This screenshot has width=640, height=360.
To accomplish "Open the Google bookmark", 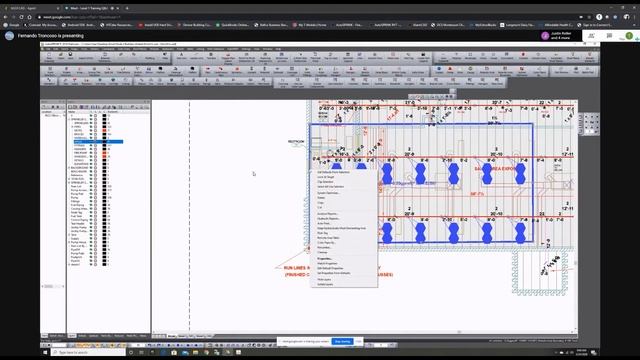I will 12,25.
